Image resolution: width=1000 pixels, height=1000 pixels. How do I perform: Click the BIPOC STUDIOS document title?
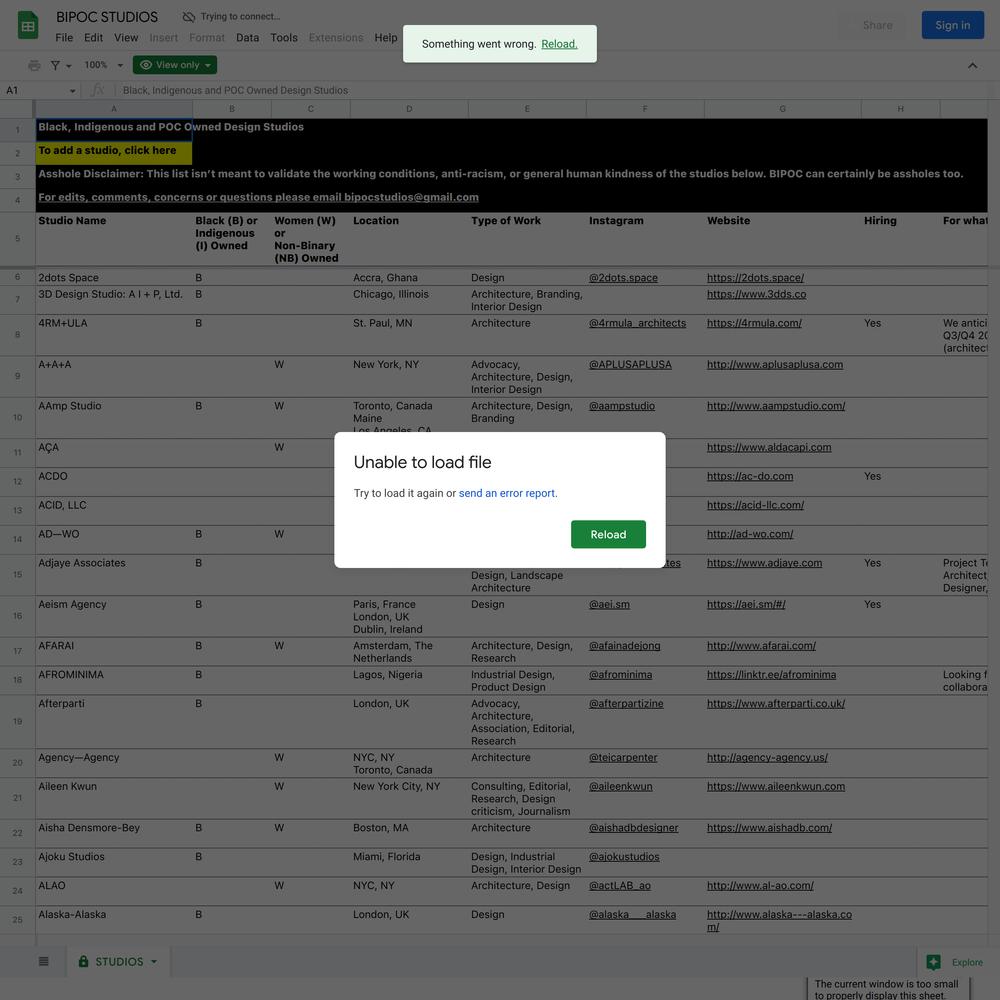pos(107,17)
